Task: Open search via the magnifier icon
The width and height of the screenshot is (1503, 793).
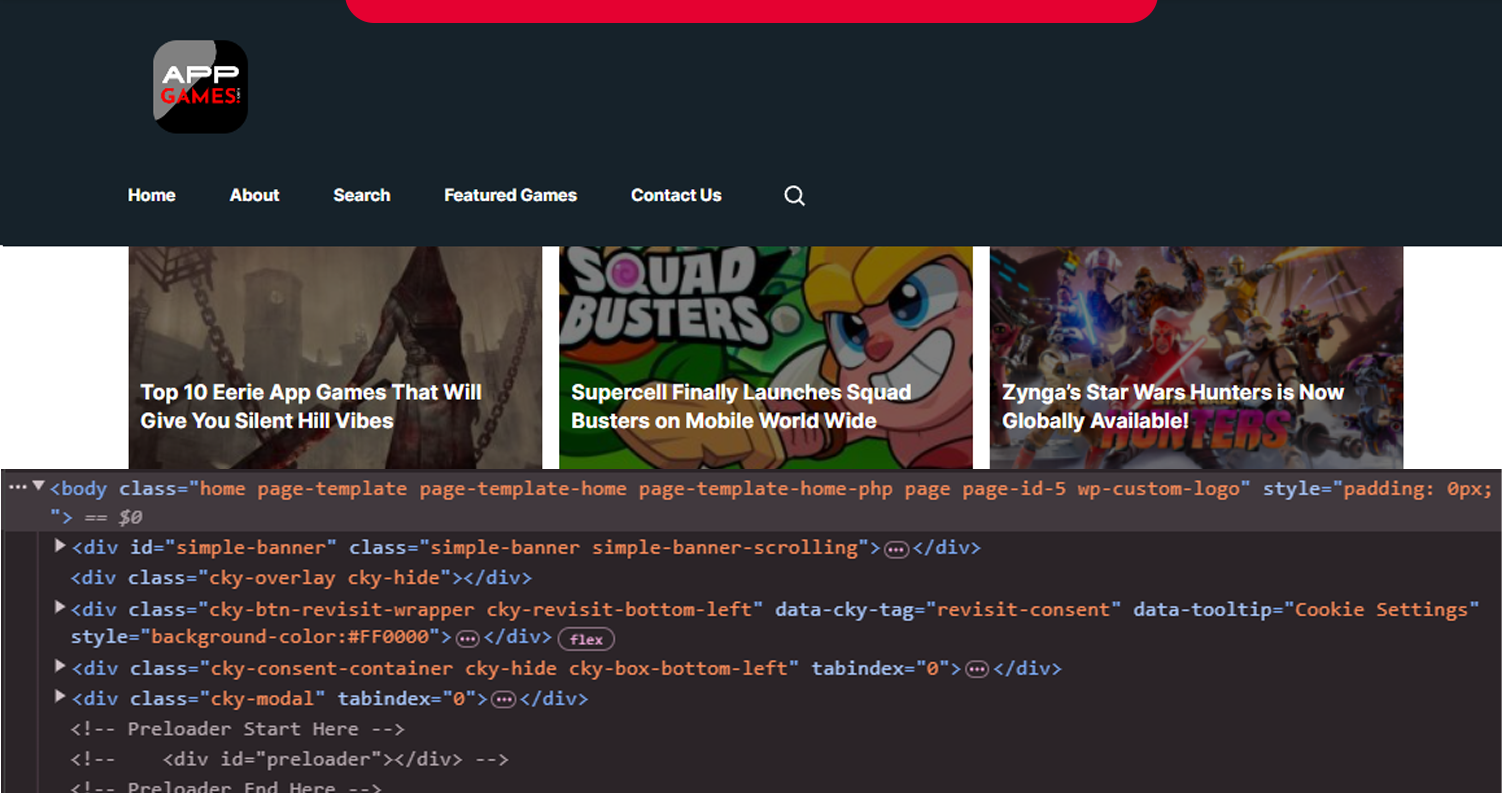Action: [x=793, y=195]
